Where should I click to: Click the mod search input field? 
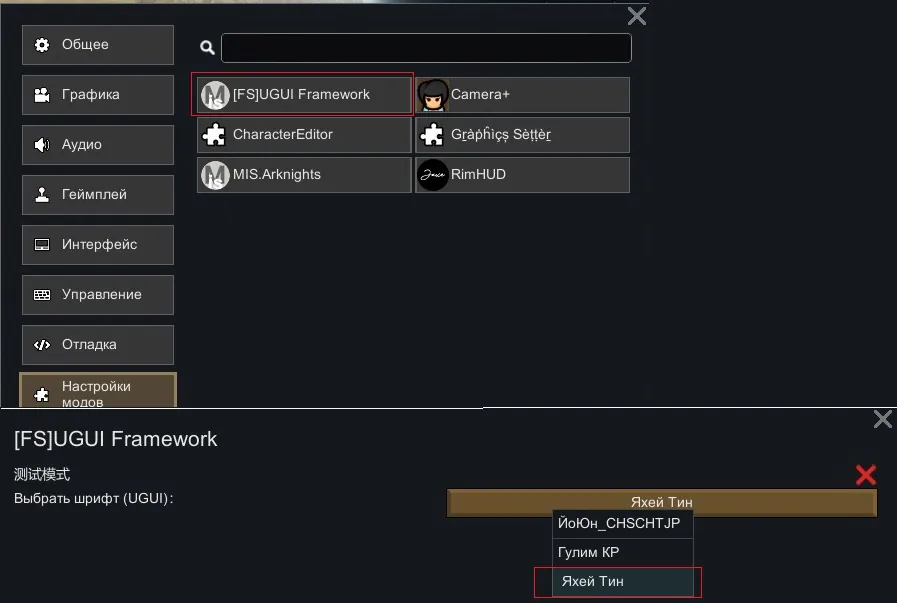point(426,48)
